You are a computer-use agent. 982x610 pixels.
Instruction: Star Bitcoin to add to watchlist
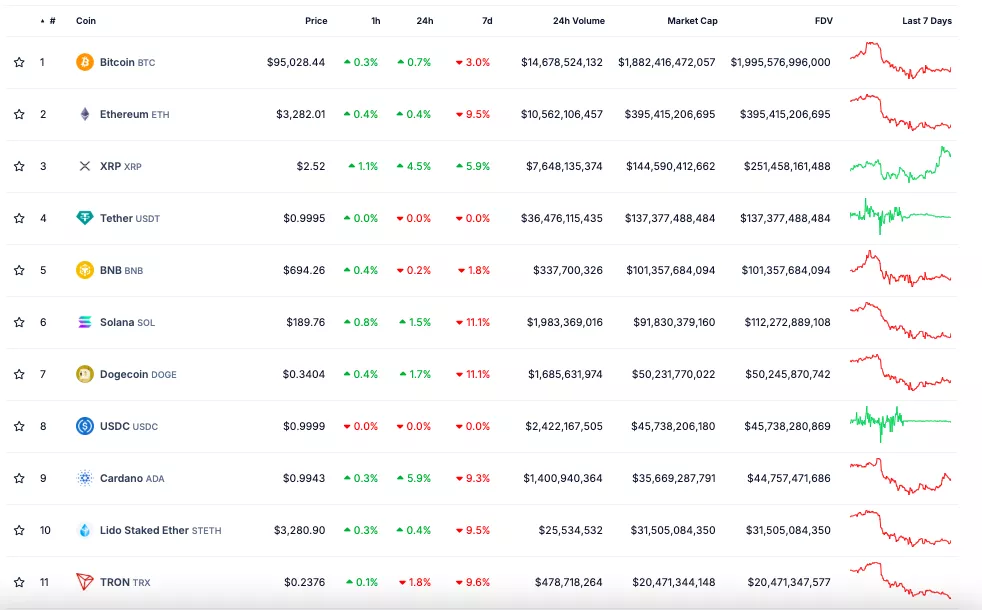pyautogui.click(x=19, y=62)
